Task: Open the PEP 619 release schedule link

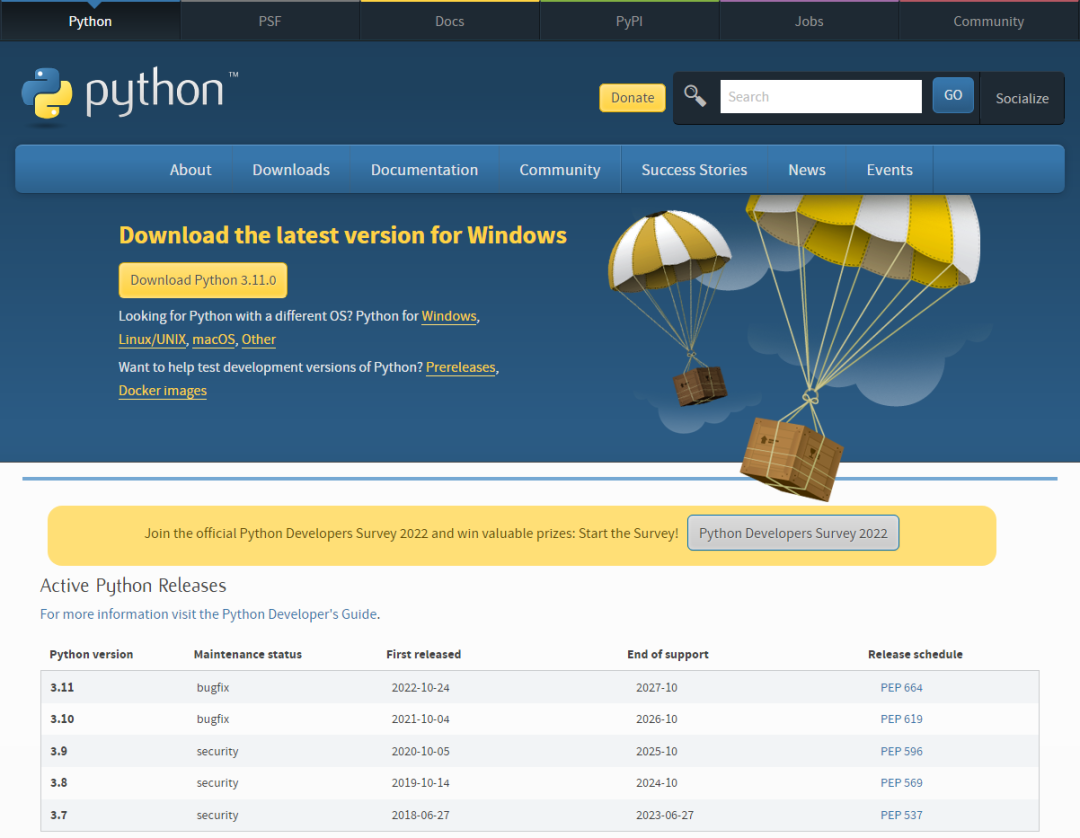Action: pyautogui.click(x=901, y=719)
